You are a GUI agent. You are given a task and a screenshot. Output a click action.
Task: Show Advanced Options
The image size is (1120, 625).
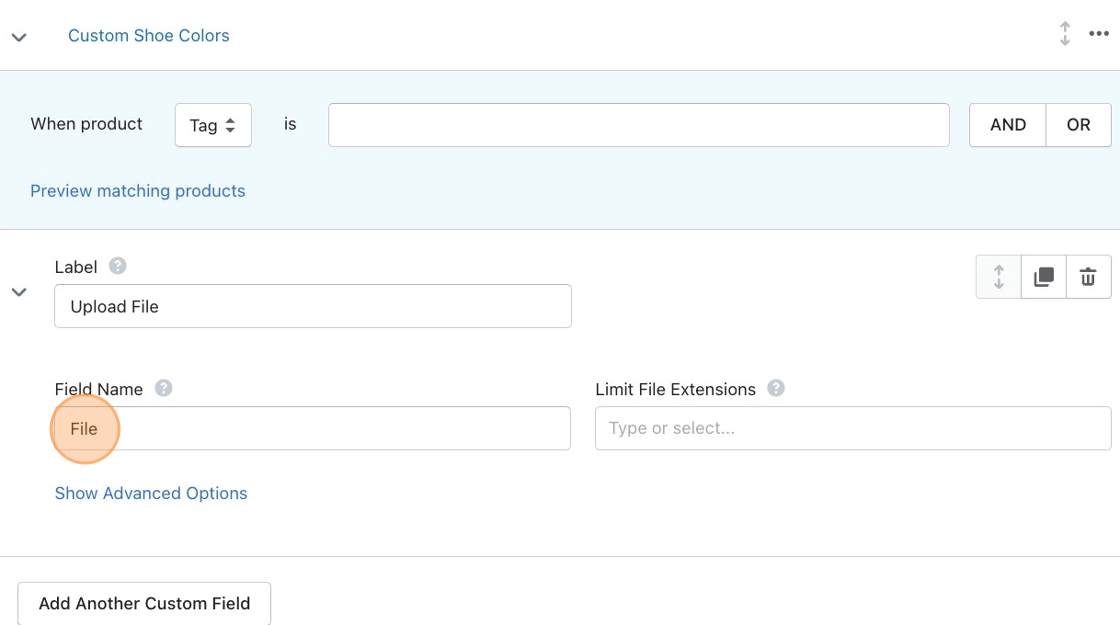tap(151, 493)
